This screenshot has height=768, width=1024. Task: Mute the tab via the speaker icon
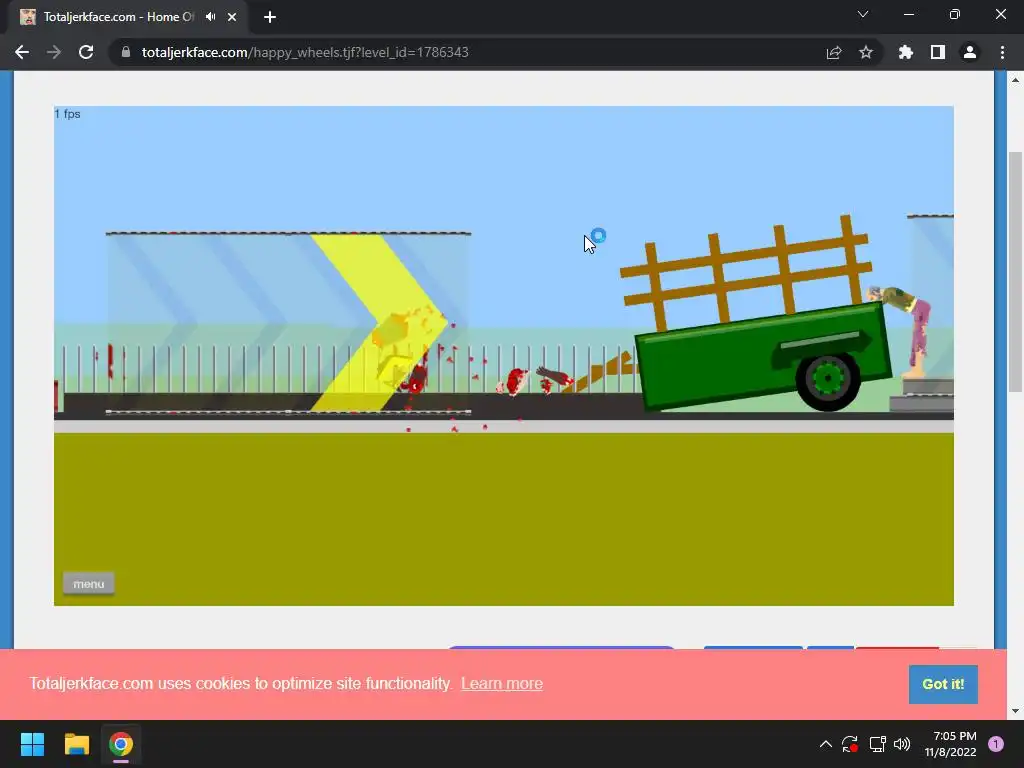coord(210,17)
